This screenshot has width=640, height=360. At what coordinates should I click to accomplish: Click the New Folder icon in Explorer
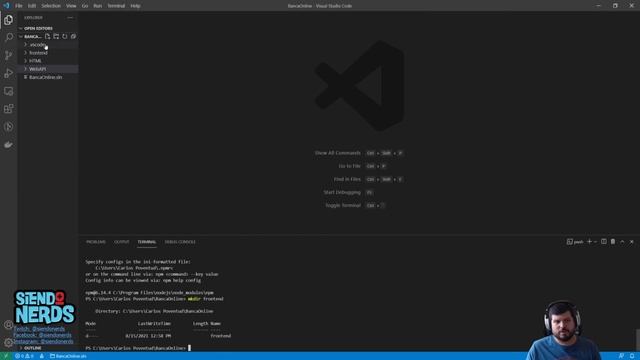(56, 36)
